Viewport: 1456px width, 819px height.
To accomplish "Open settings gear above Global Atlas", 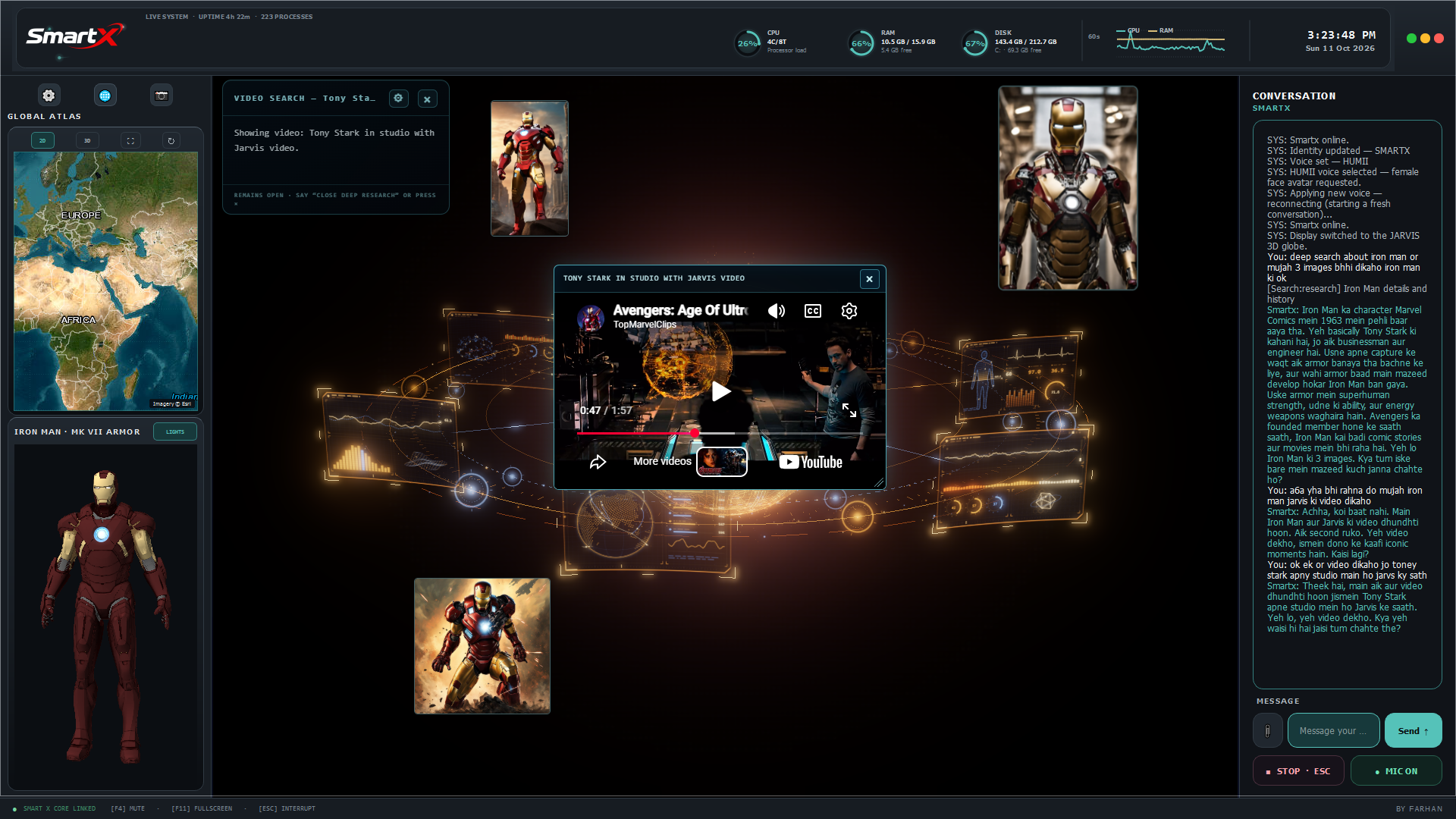I will click(49, 96).
